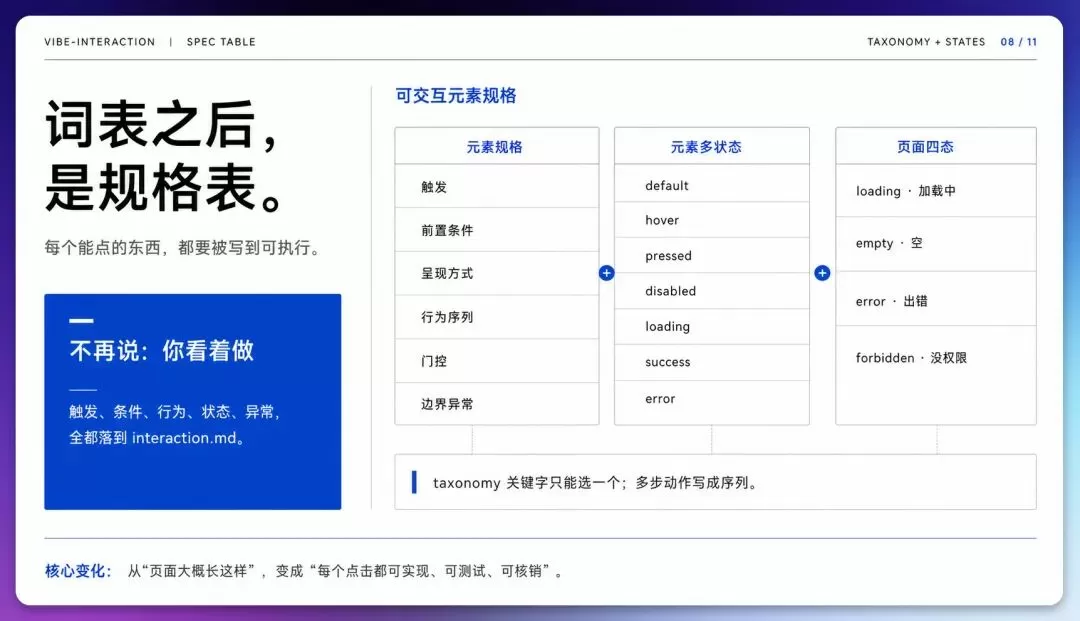This screenshot has width=1080, height=621.
Task: Click the 每个能点的东西 subtitle
Action: 185,248
